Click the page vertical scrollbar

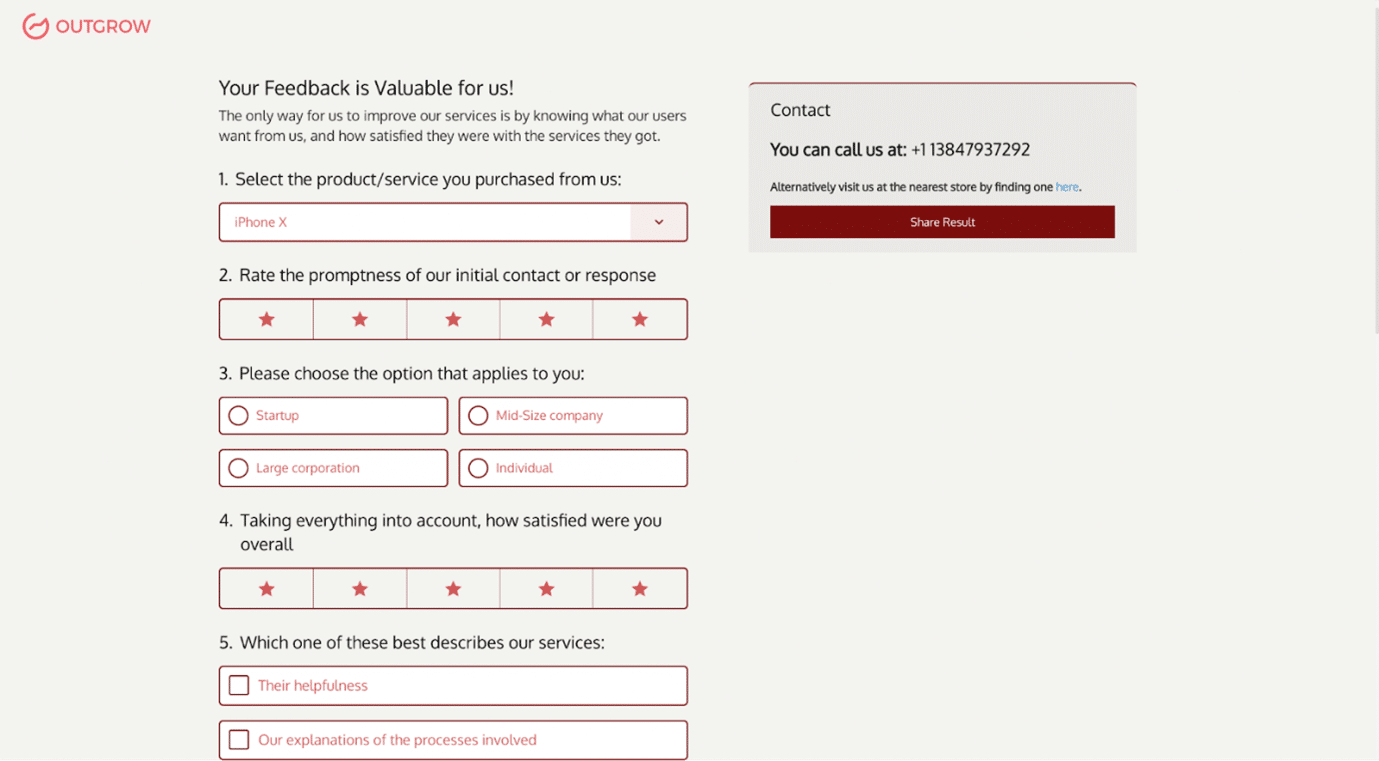coord(1374,170)
